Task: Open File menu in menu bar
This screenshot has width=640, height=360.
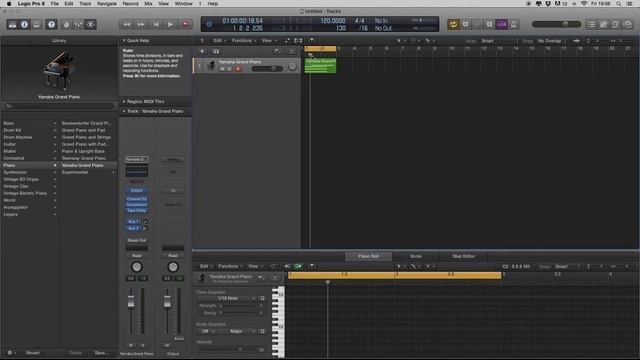Action: pos(54,4)
